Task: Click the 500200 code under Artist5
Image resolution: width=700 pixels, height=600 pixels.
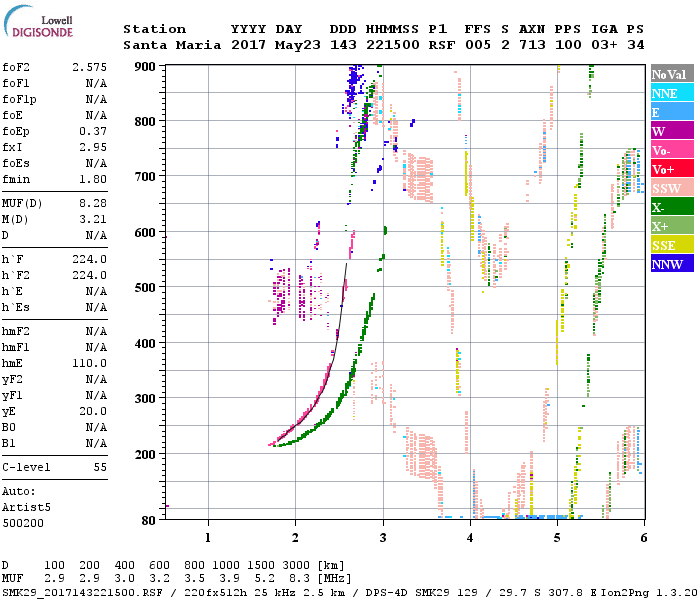Action: (23, 523)
